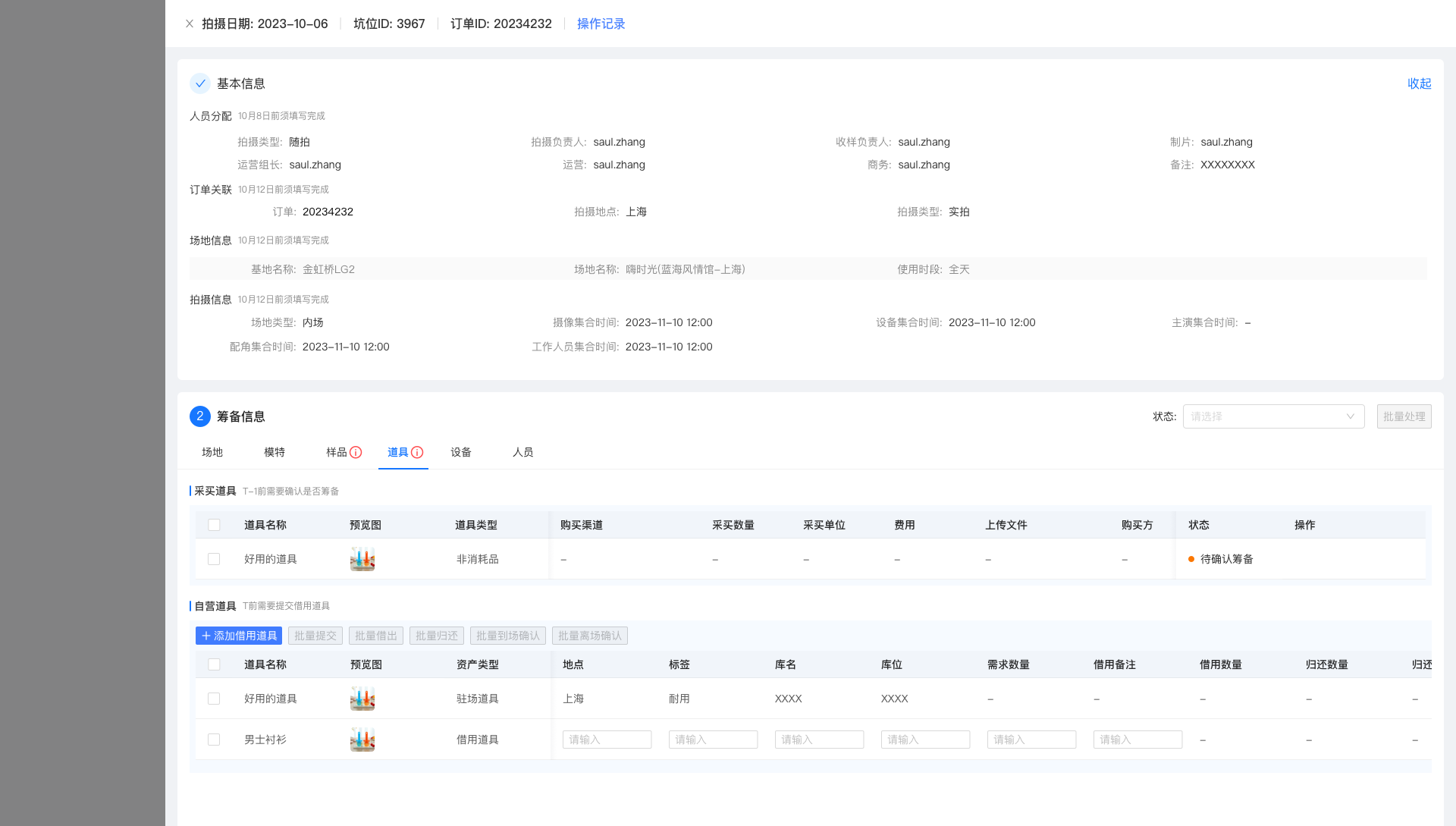The height and width of the screenshot is (826, 1456).
Task: Switch to the 设备 tab
Action: (x=461, y=452)
